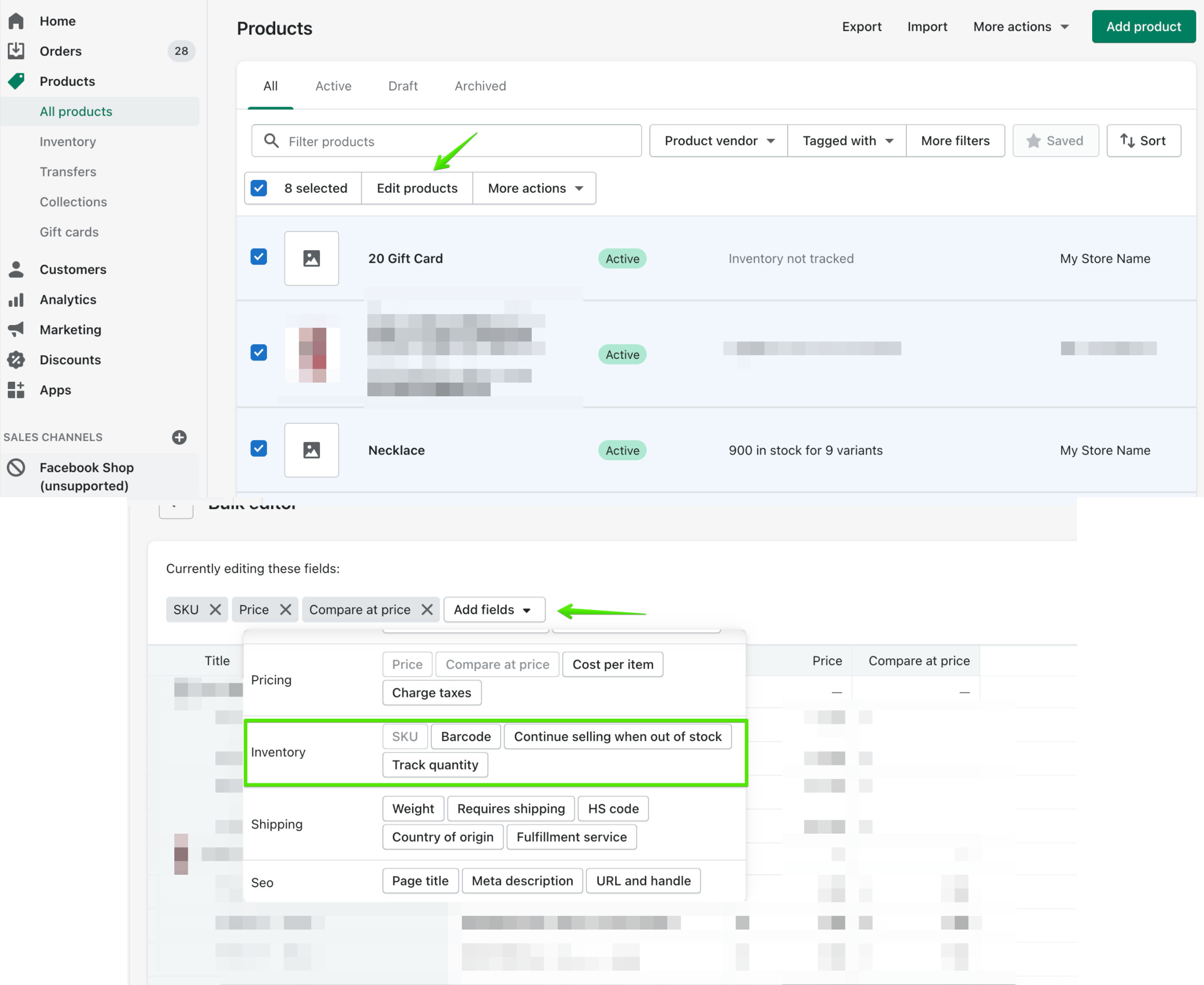The height and width of the screenshot is (985, 1204).
Task: Remove the Compare at price field
Action: pyautogui.click(x=427, y=610)
